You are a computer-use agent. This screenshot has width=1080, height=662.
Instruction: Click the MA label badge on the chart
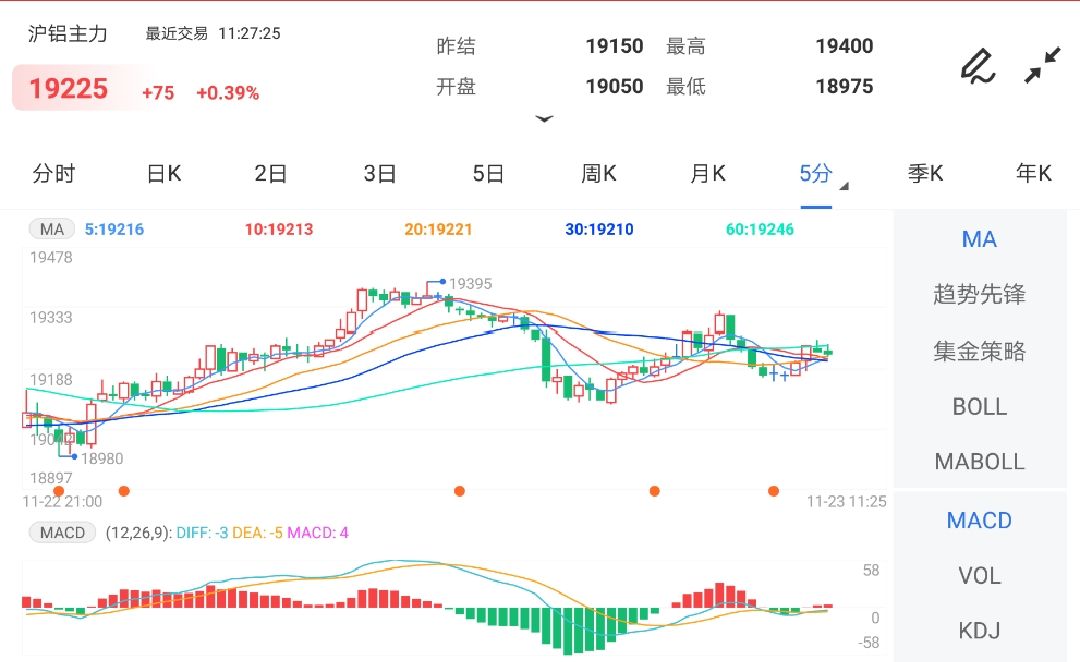51,229
